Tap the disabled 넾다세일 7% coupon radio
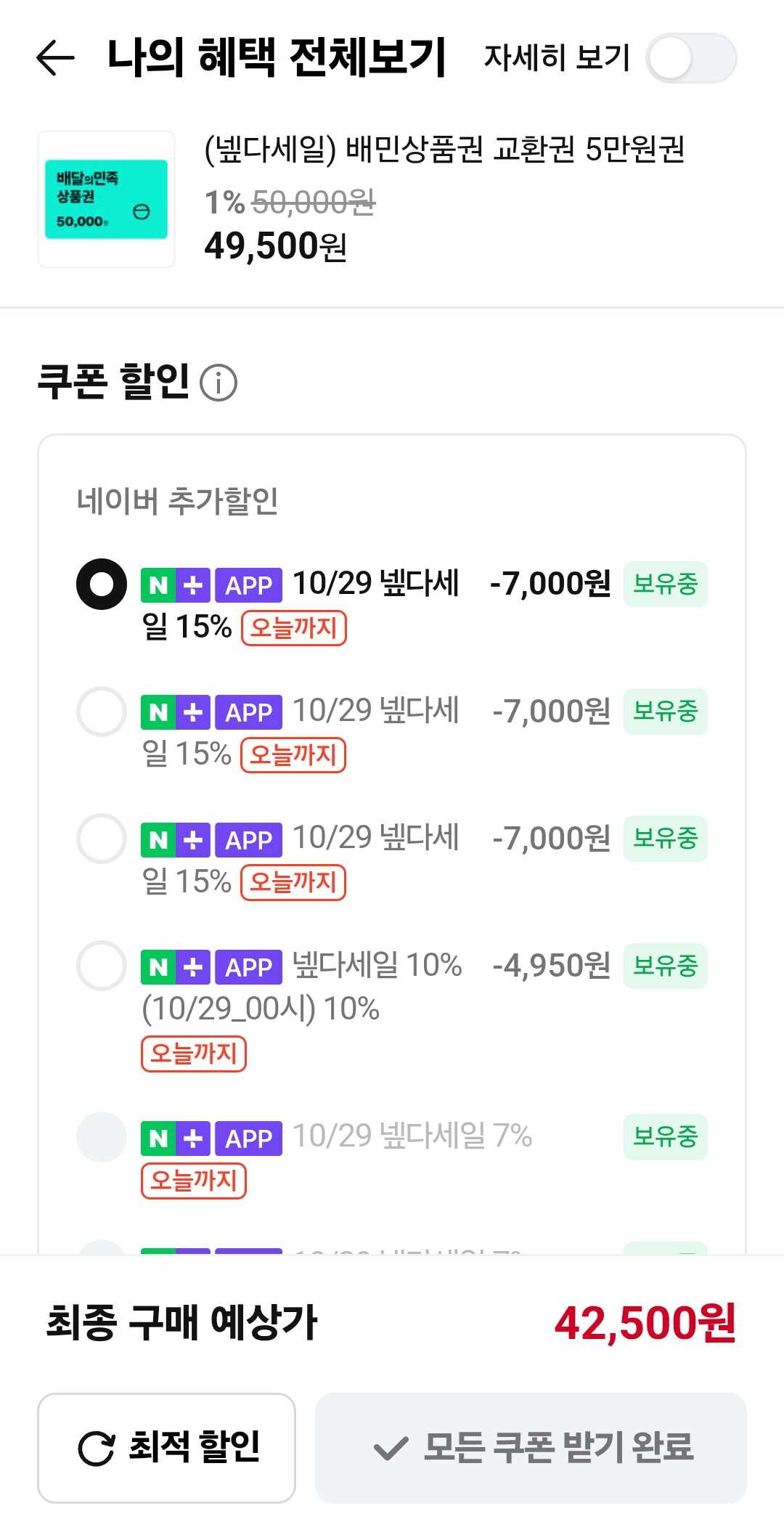 102,1137
